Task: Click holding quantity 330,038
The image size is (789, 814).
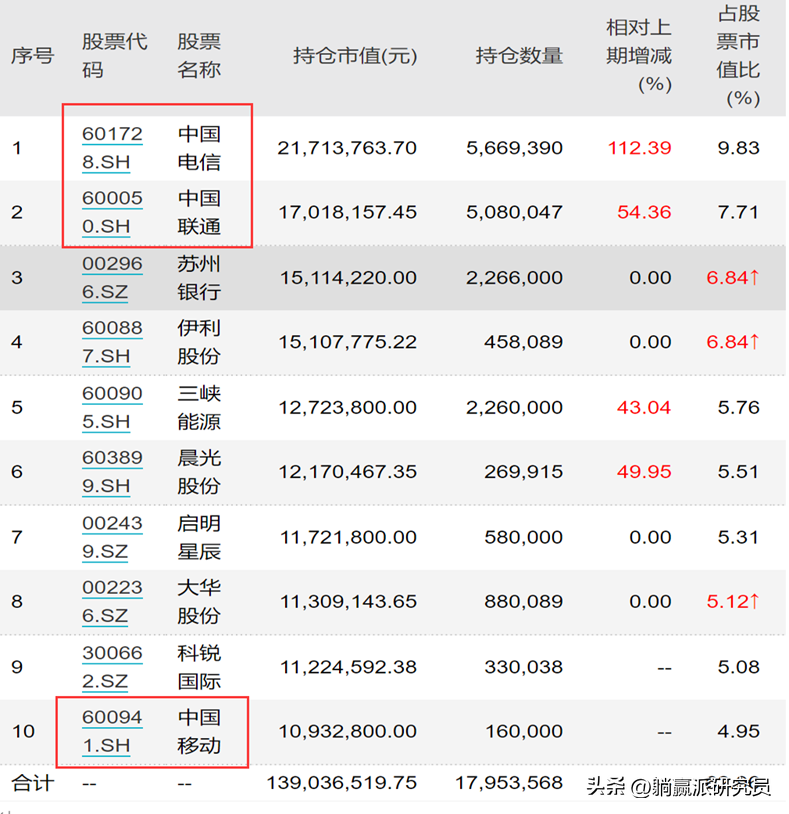Action: [524, 667]
